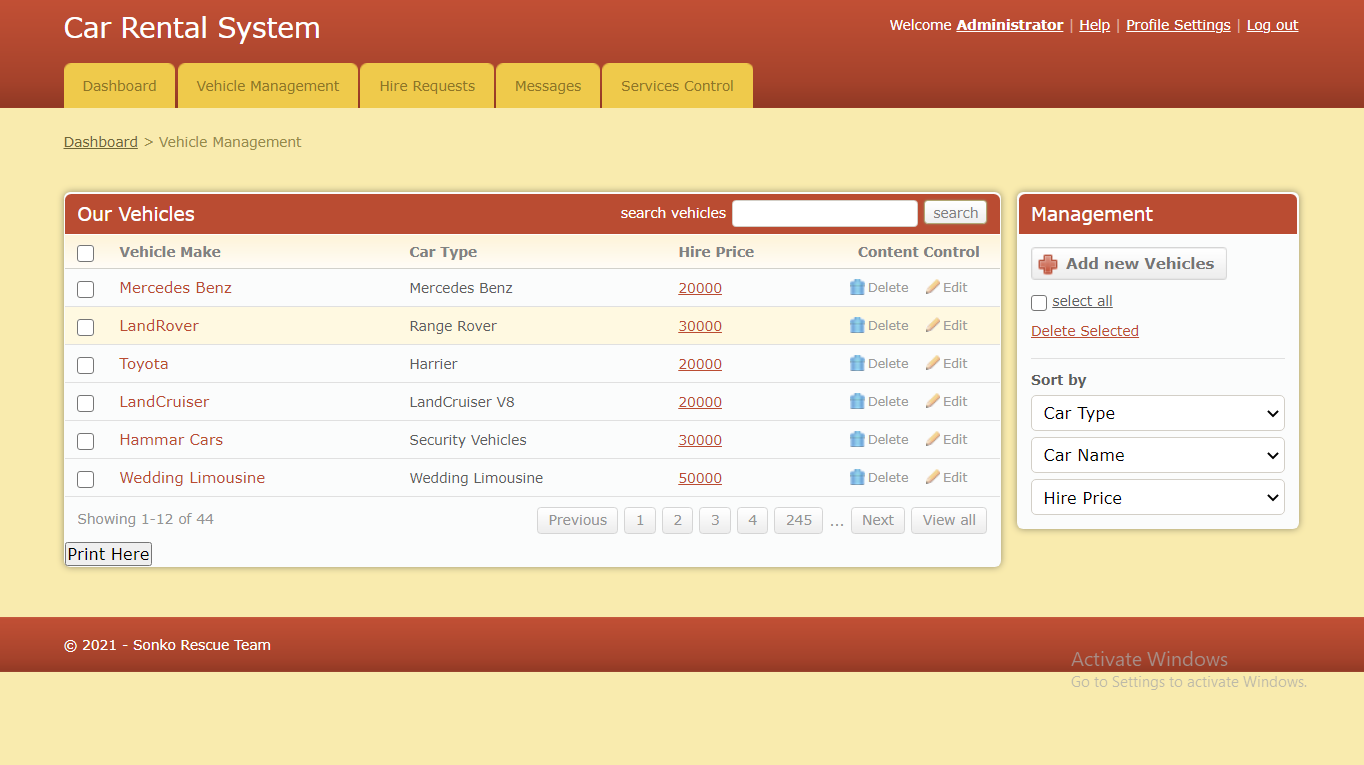Check the checkbox in the table header row
1364x765 pixels.
(85, 253)
